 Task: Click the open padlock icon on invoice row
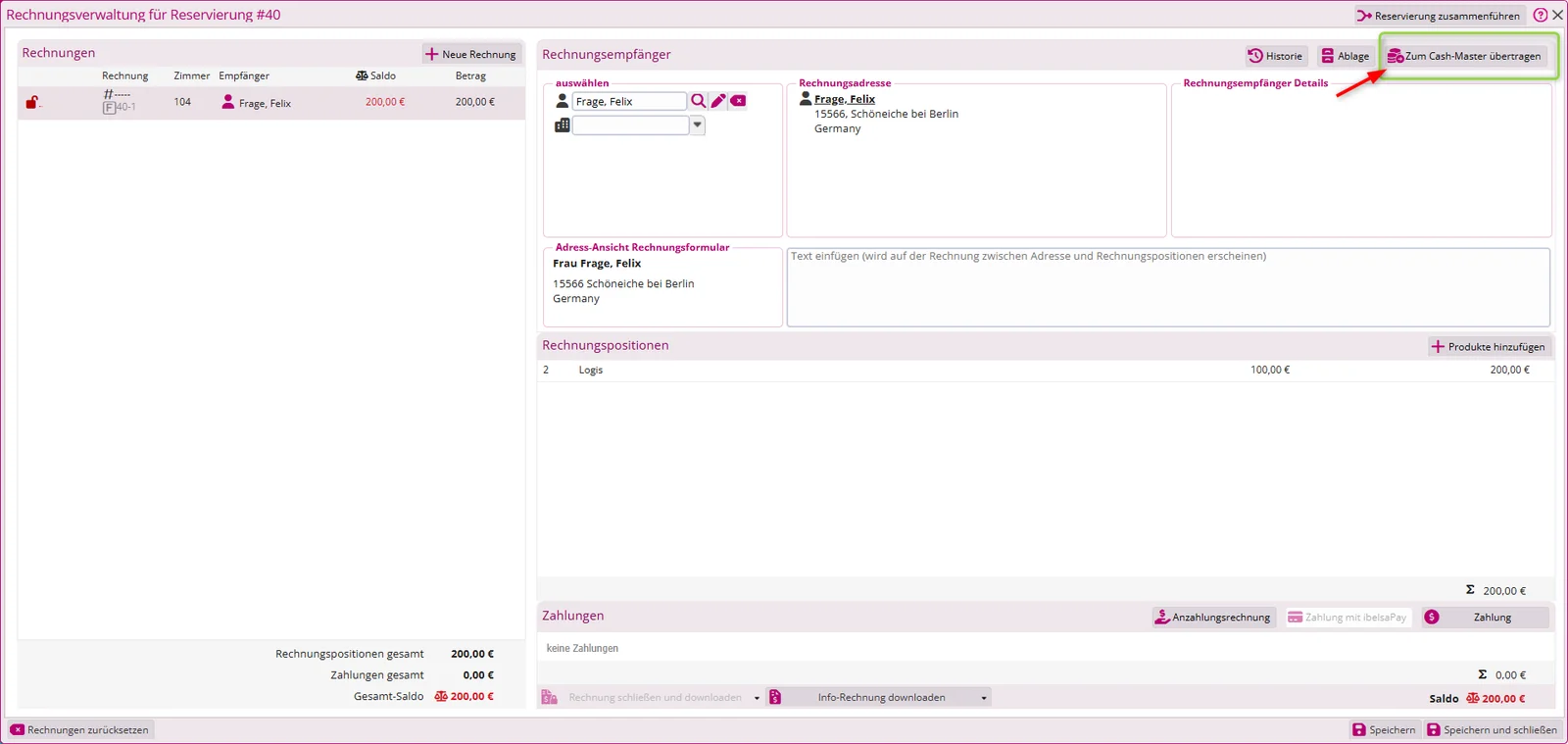point(32,102)
